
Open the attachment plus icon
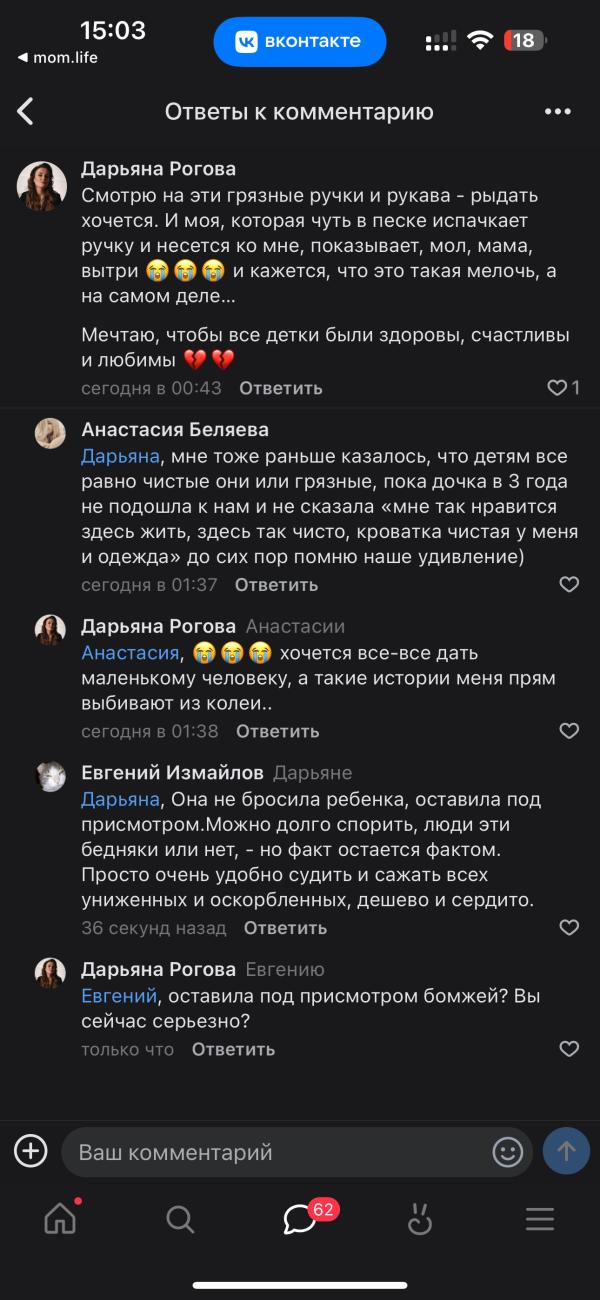[31, 1151]
